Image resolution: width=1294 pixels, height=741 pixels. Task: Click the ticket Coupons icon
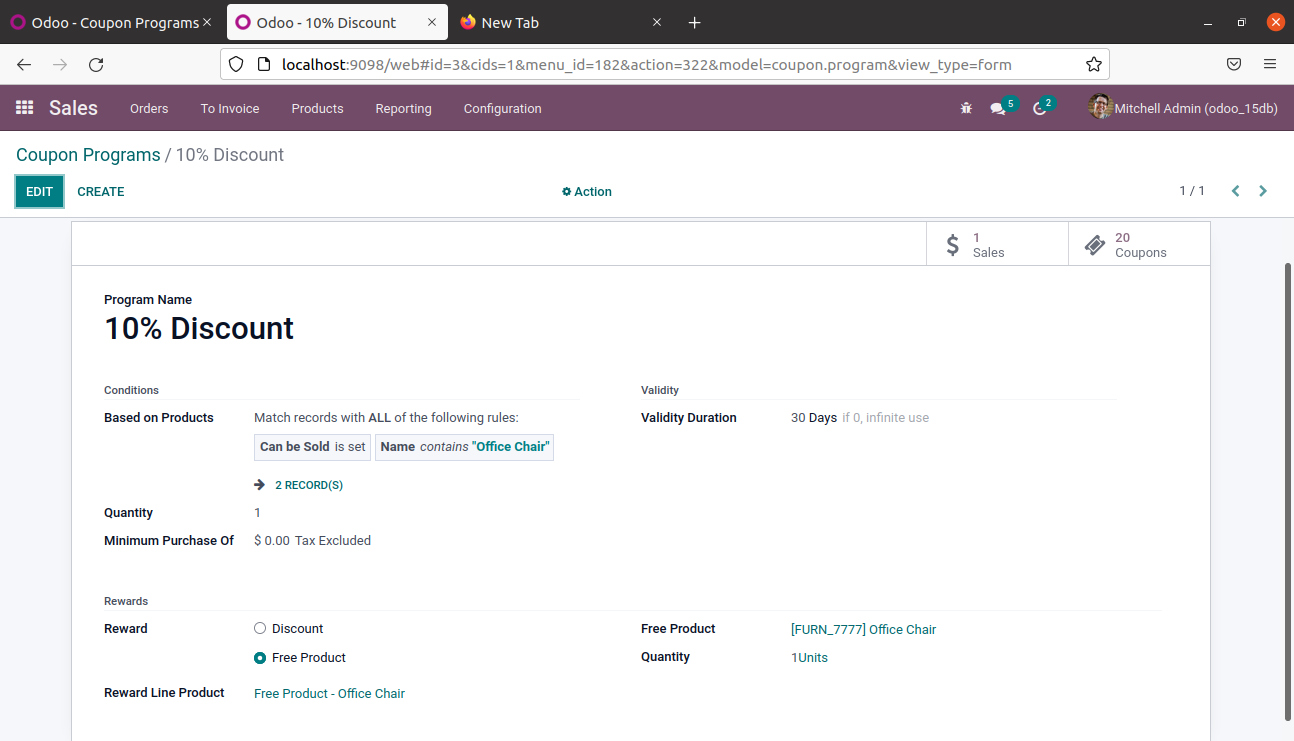[x=1094, y=244]
